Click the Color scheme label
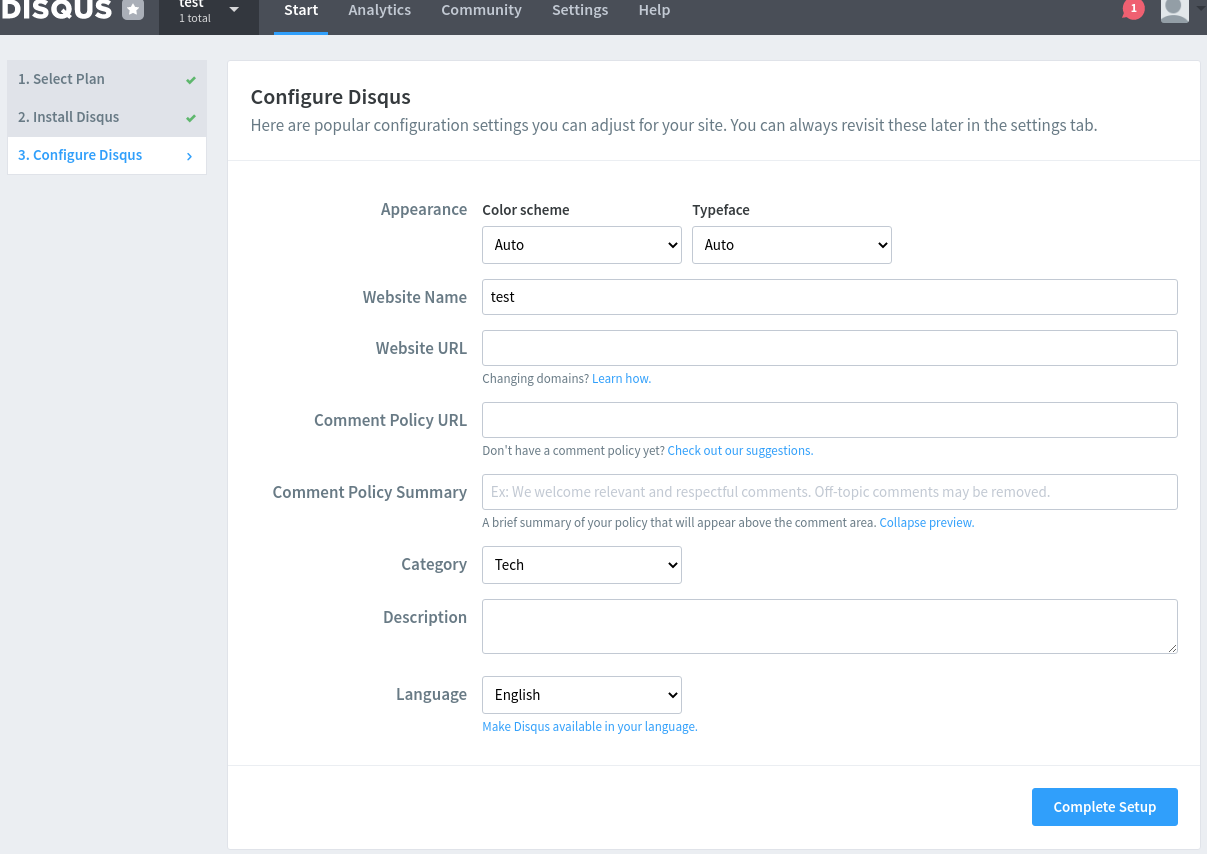 [526, 210]
